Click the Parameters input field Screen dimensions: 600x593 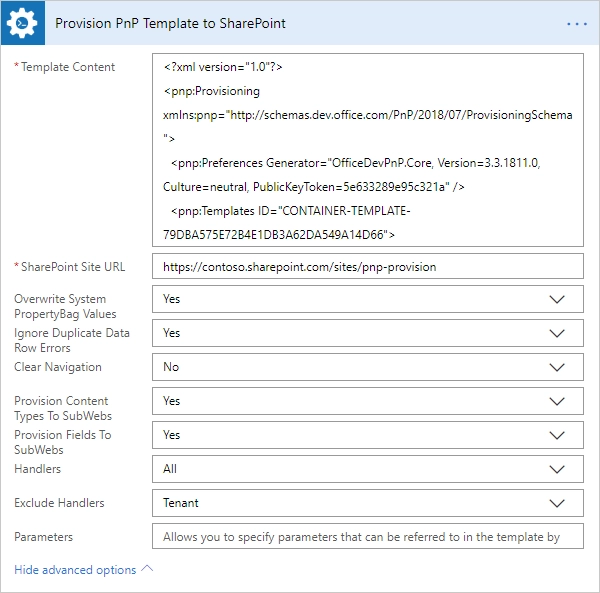coord(368,536)
